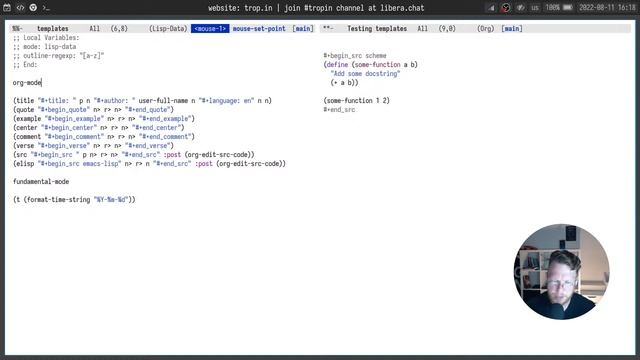Click the volume tray icon
This screenshot has height=360, width=640.
(x=520, y=8)
